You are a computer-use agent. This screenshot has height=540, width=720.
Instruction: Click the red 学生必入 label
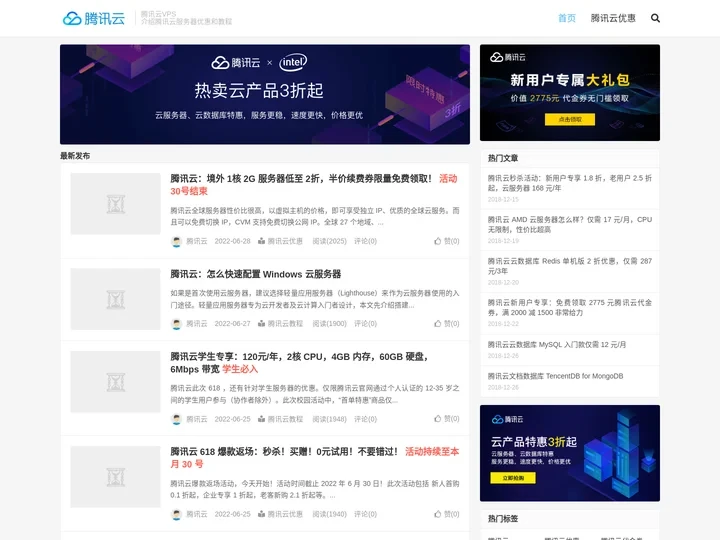coord(240,369)
